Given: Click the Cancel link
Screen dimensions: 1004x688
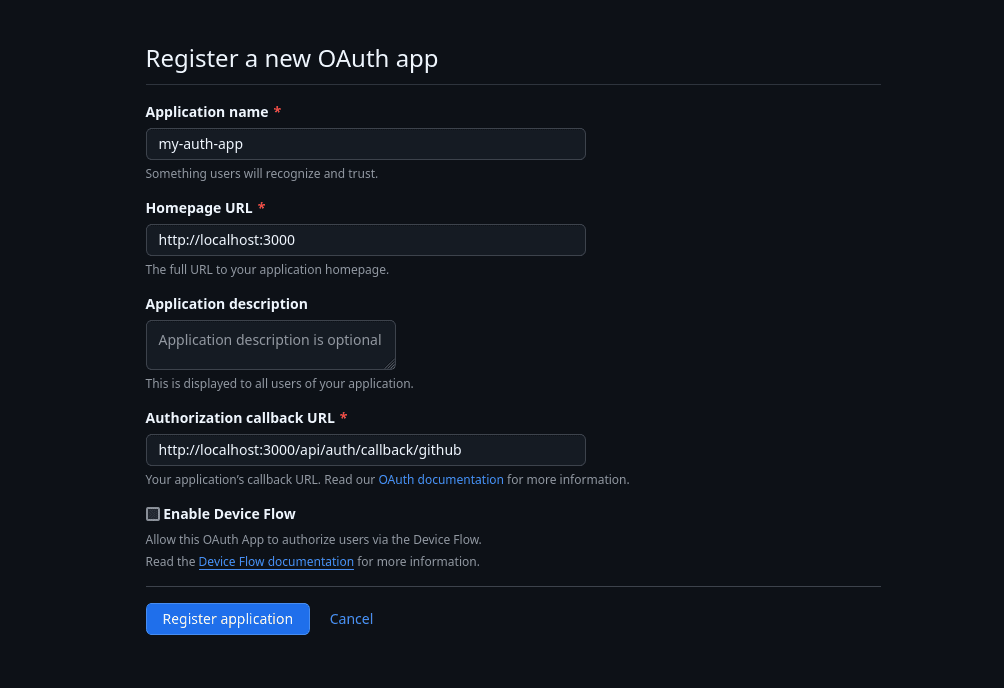Looking at the screenshot, I should click(x=351, y=618).
